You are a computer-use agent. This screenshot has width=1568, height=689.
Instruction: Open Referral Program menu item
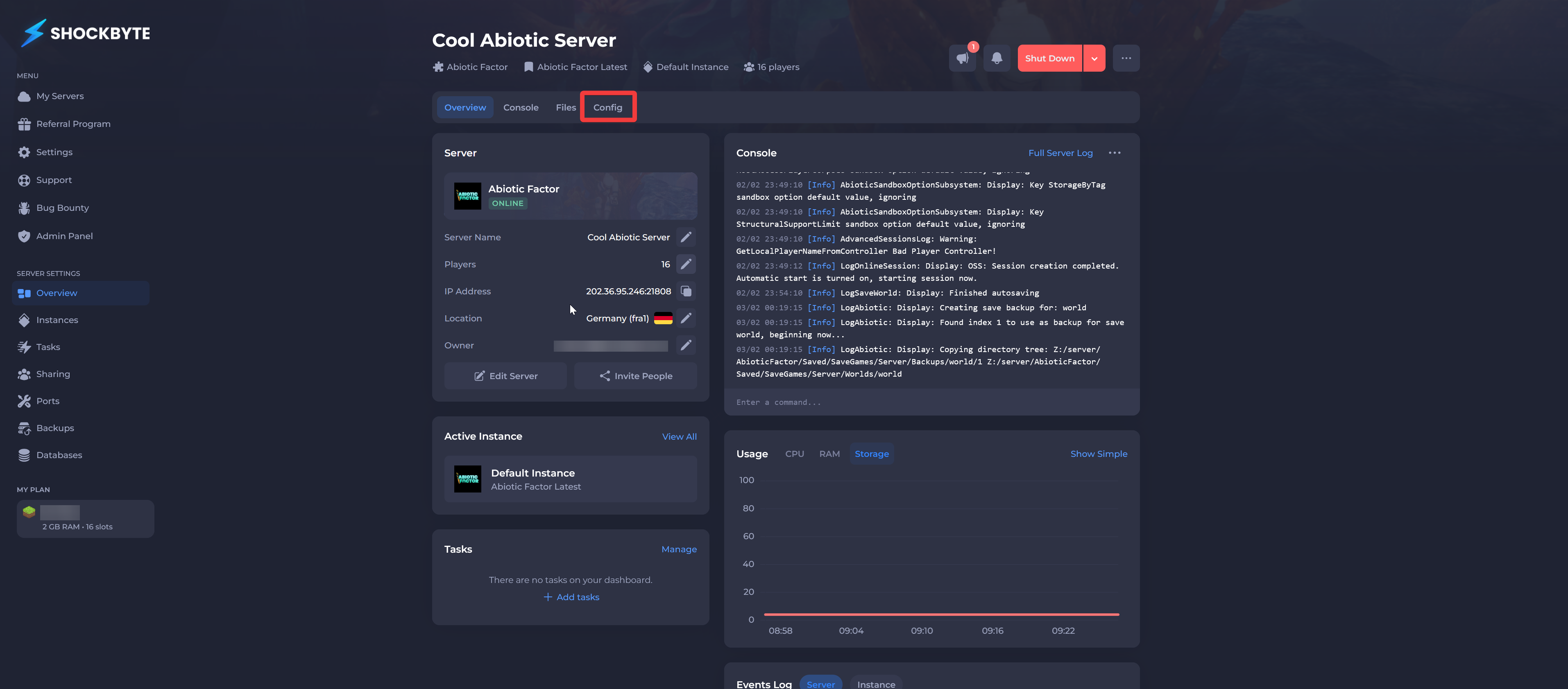point(73,124)
